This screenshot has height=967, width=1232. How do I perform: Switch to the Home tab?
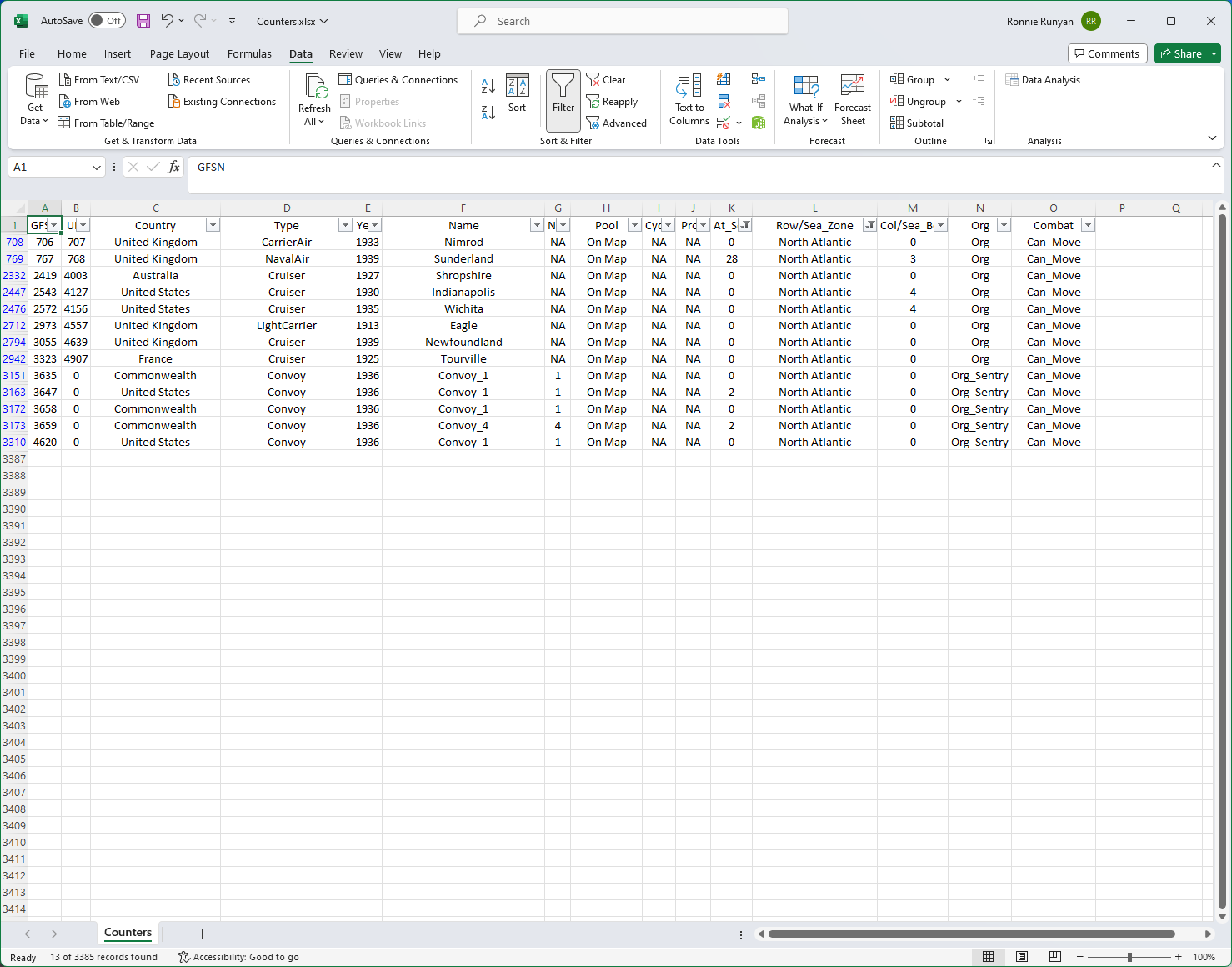72,53
